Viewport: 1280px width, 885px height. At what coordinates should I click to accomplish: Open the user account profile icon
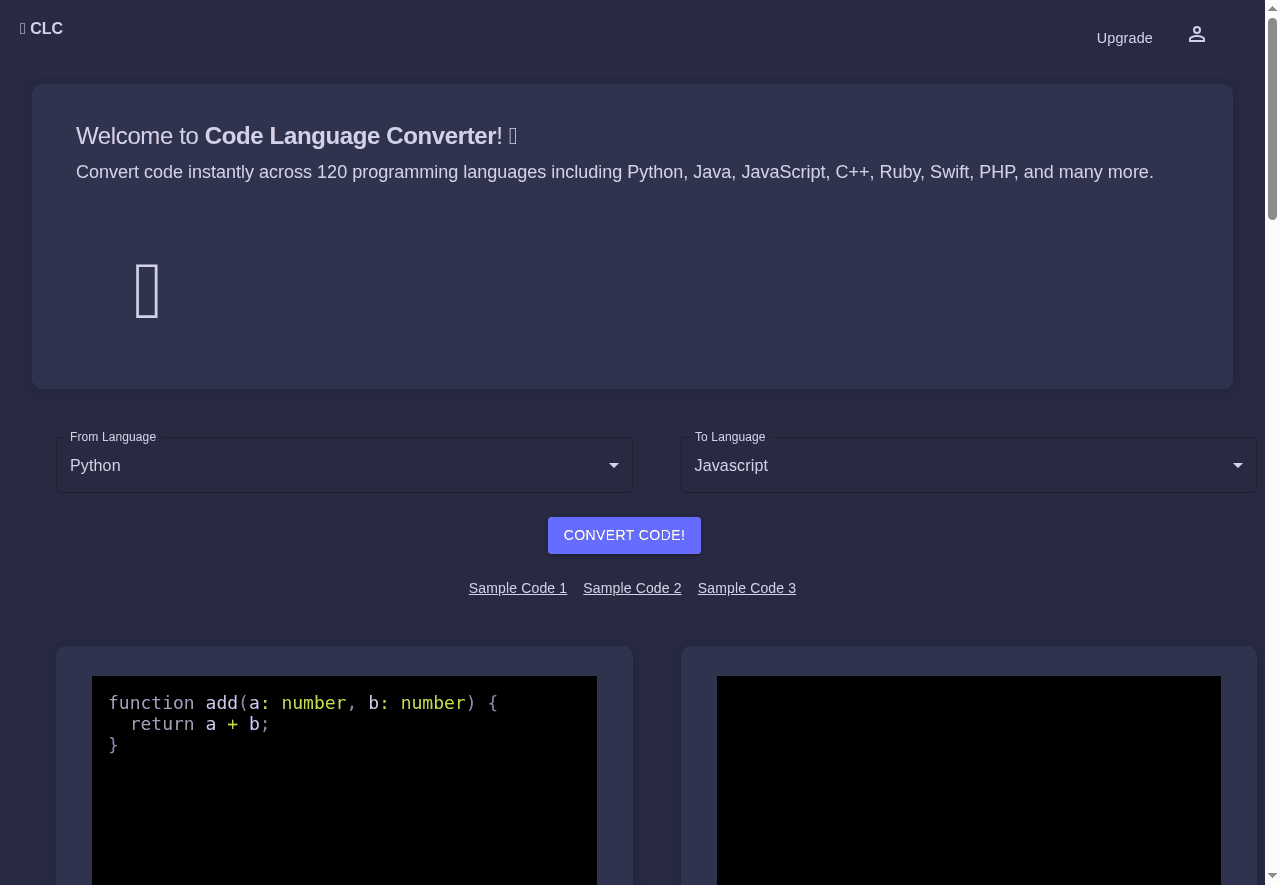click(x=1197, y=34)
